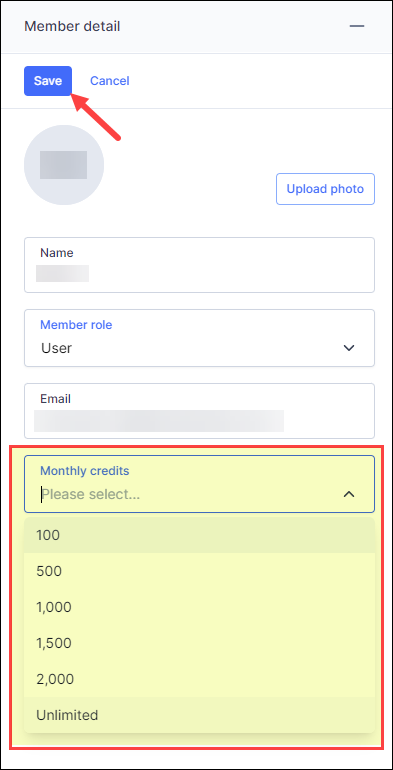Image resolution: width=393 pixels, height=770 pixels.
Task: Select the member avatar placeholder
Action: click(64, 165)
